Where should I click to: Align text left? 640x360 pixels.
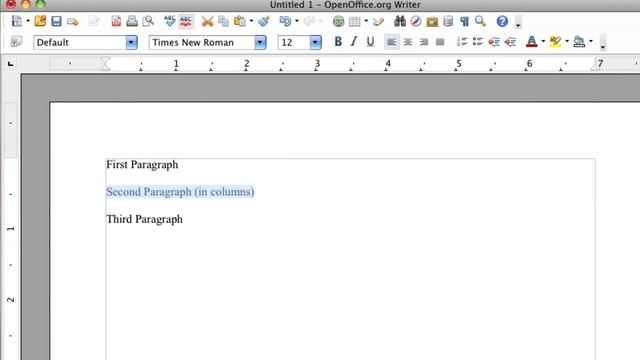pos(391,42)
